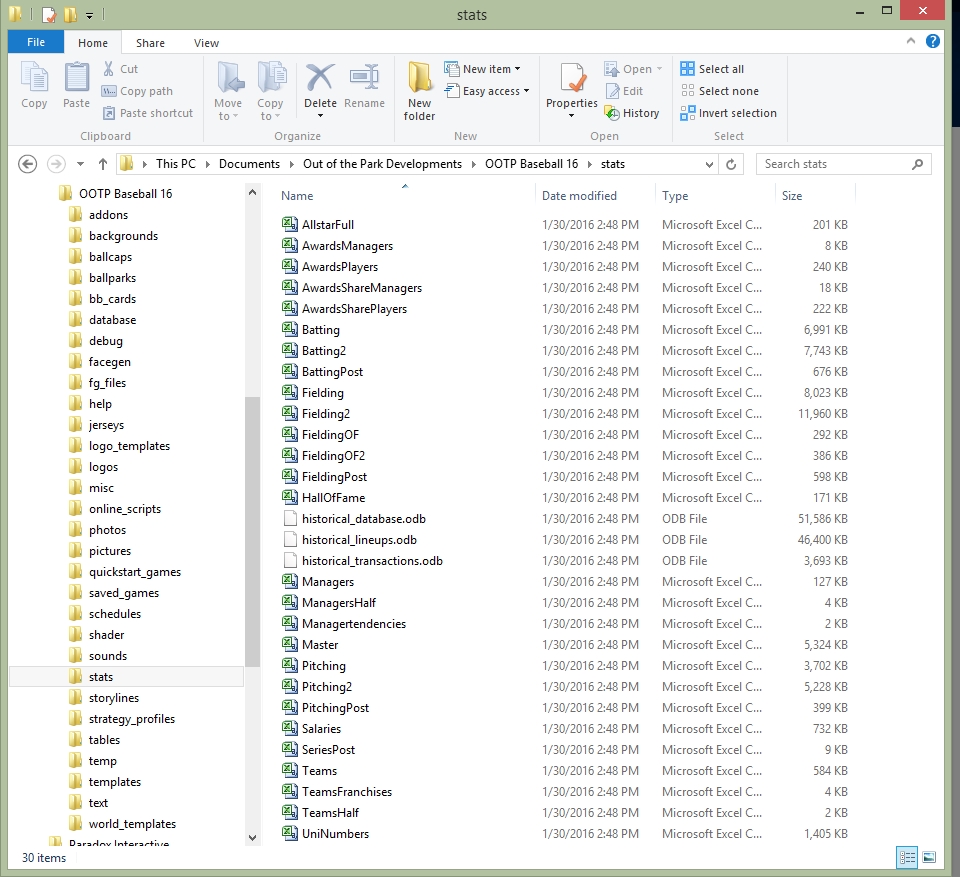Image resolution: width=960 pixels, height=877 pixels.
Task: Click Documents in the address breadcrumb
Action: tap(250, 164)
